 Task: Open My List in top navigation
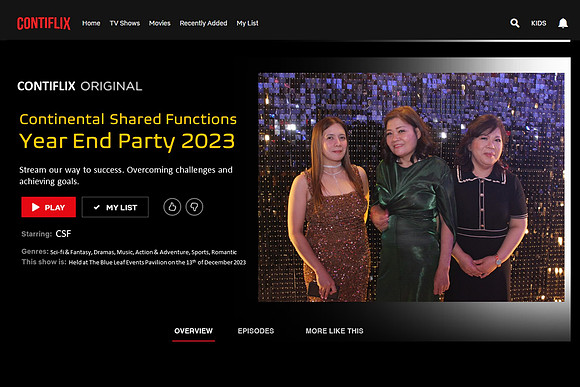pos(247,23)
